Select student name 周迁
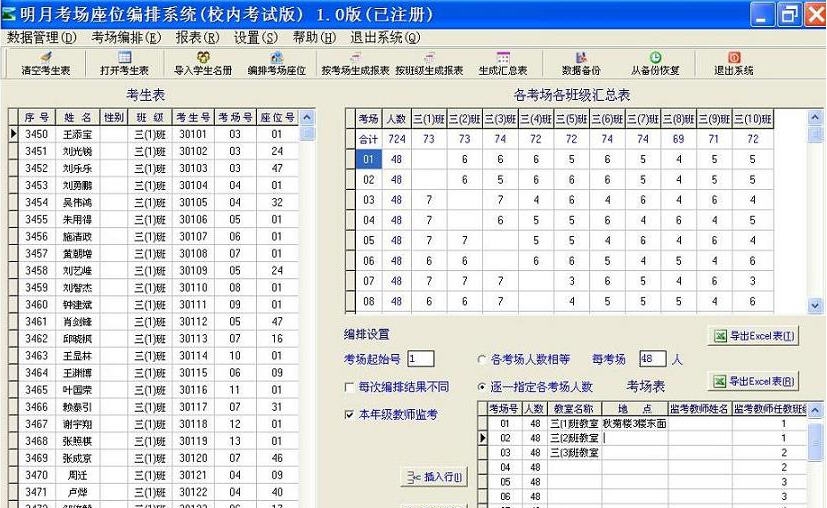 click(77, 475)
